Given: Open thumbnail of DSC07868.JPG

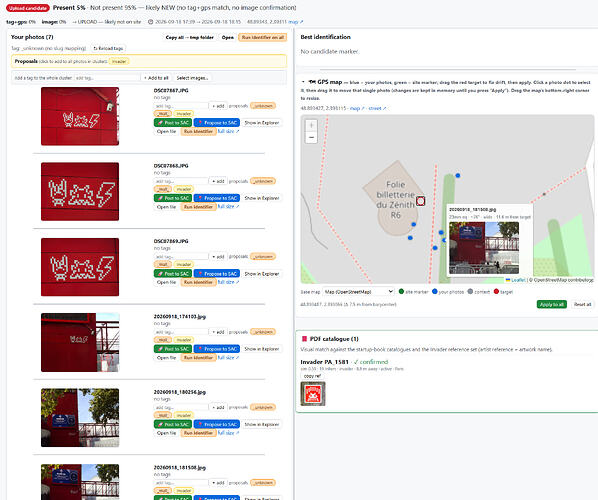Looking at the screenshot, I should coord(80,191).
